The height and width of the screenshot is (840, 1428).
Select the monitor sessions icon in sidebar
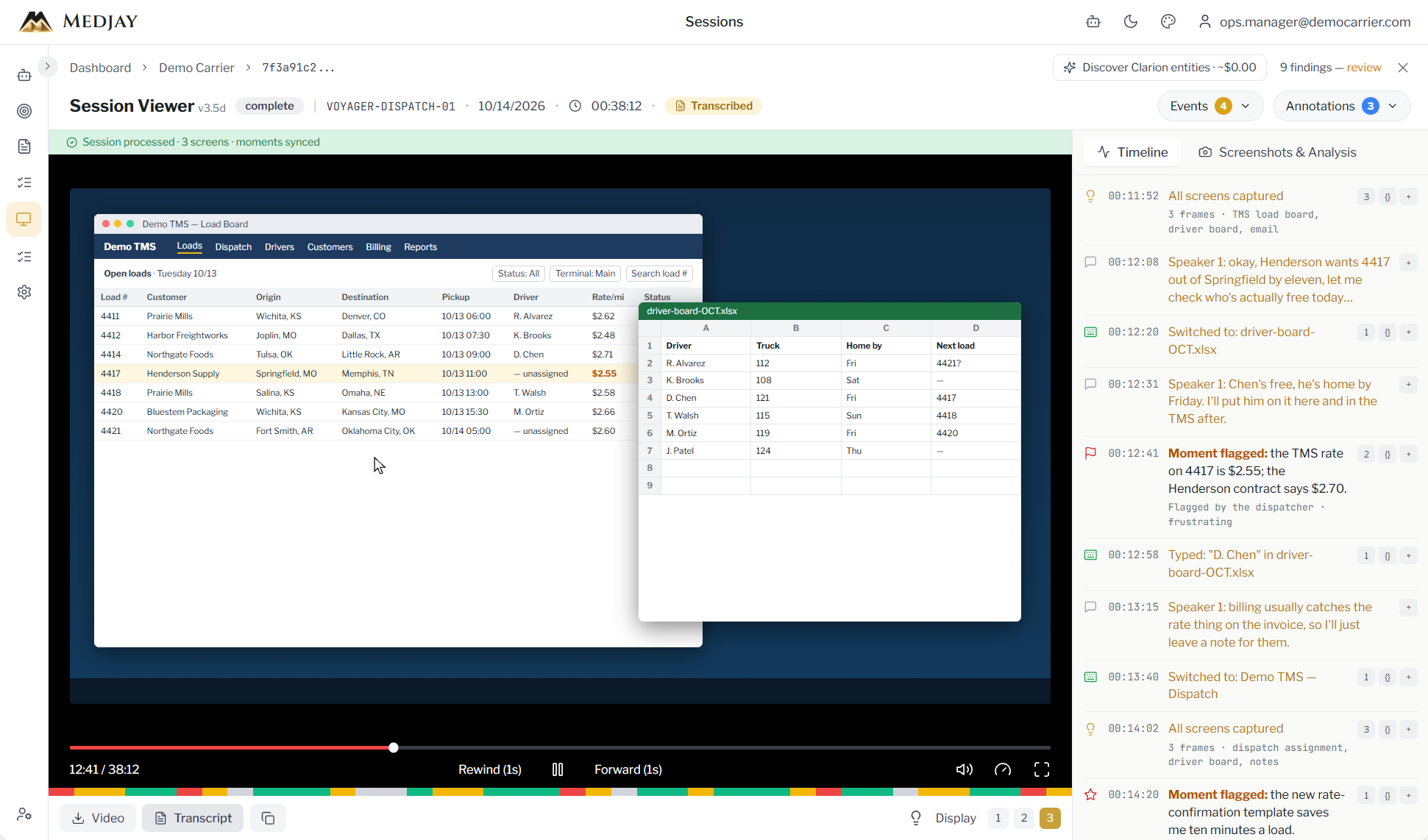point(24,219)
